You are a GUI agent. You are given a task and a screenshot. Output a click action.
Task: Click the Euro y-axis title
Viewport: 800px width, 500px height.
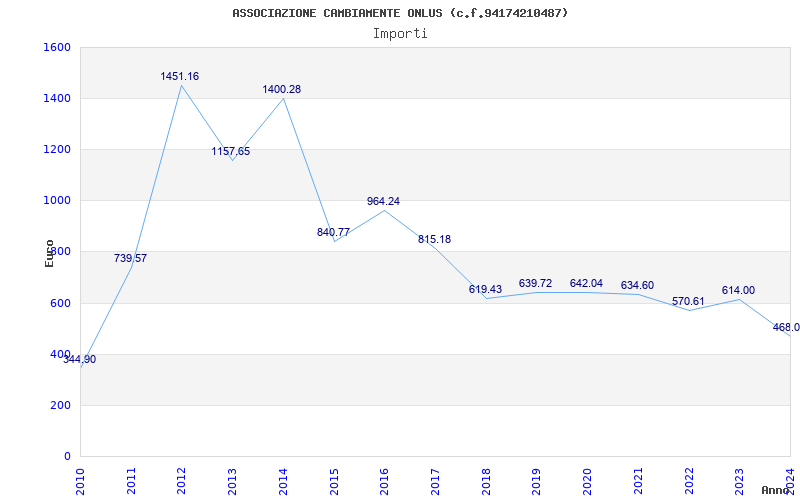[x=49, y=253]
